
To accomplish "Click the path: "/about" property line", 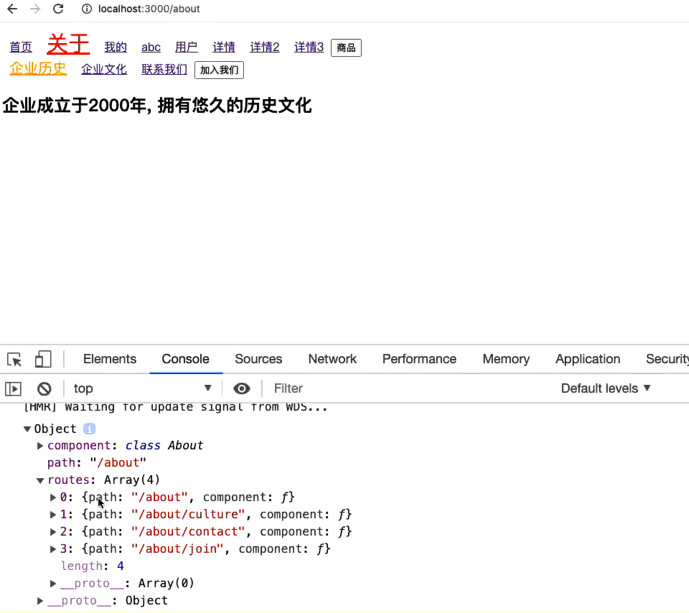I will pos(97,463).
